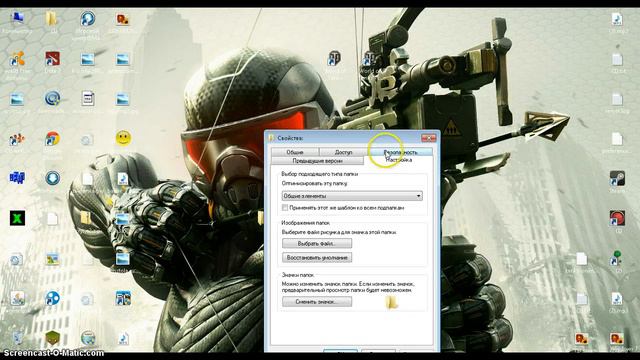The width and height of the screenshot is (640, 360).
Task: Open the green tree shortcut icon
Action: point(617,258)
